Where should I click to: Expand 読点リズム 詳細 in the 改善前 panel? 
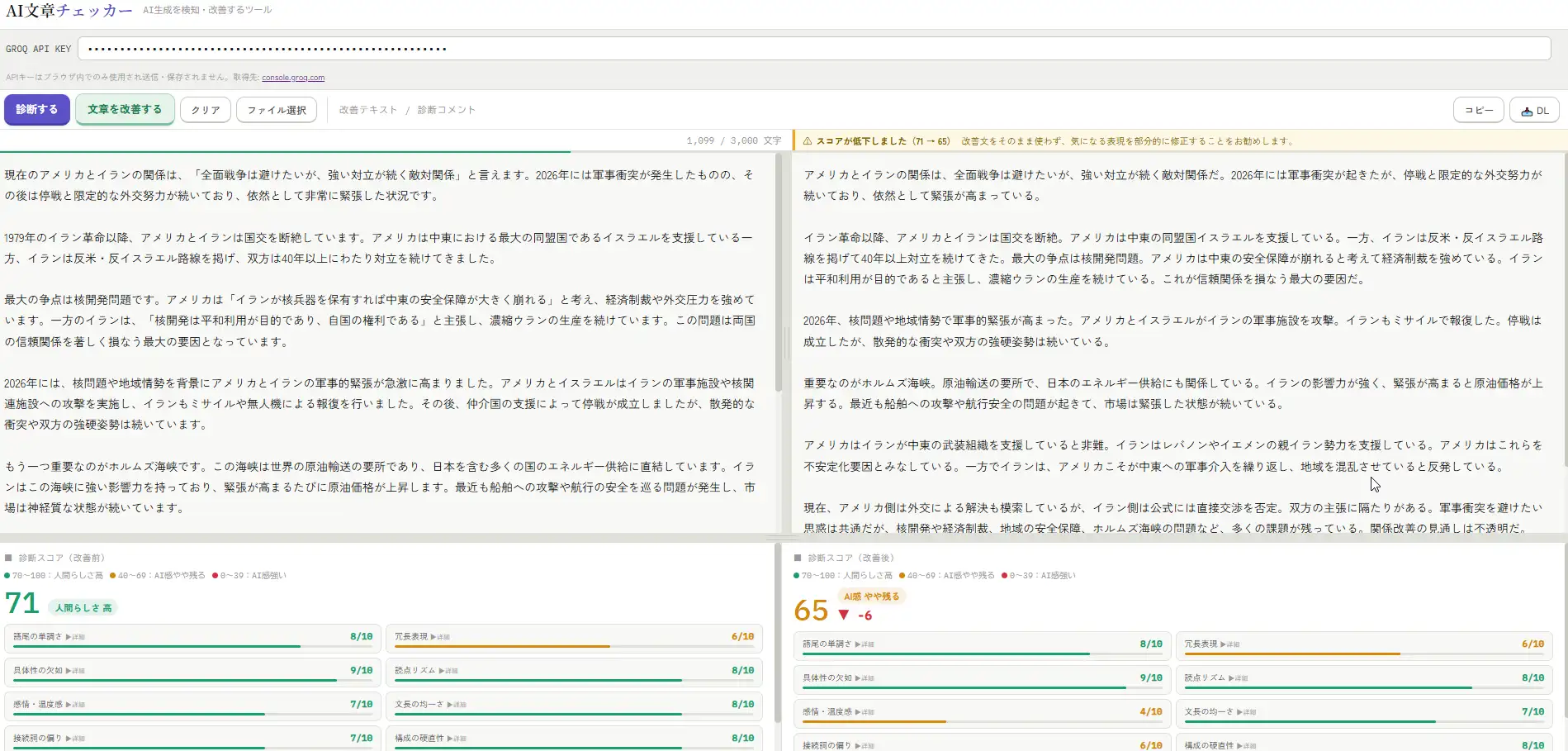pos(448,671)
